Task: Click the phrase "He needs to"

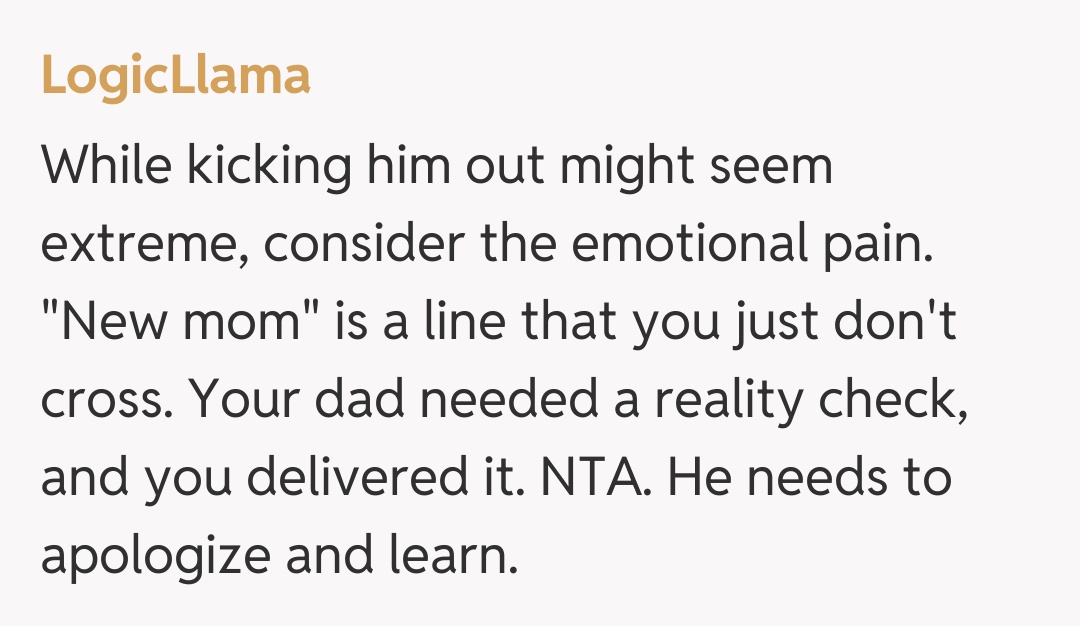Action: (809, 478)
